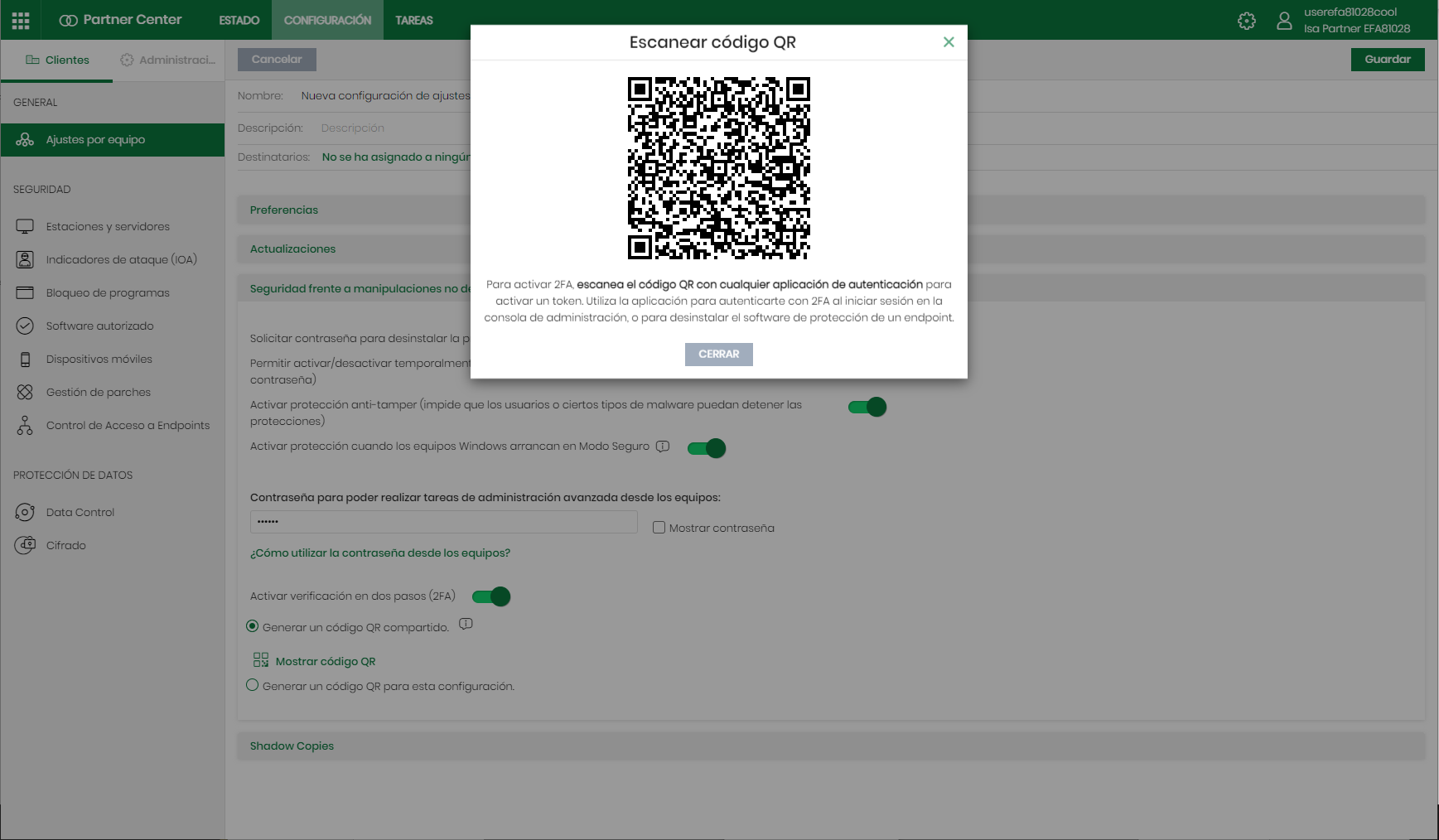This screenshot has width=1439, height=840.
Task: Open ¿Cómo utilizar la contraseña link
Action: (x=380, y=553)
